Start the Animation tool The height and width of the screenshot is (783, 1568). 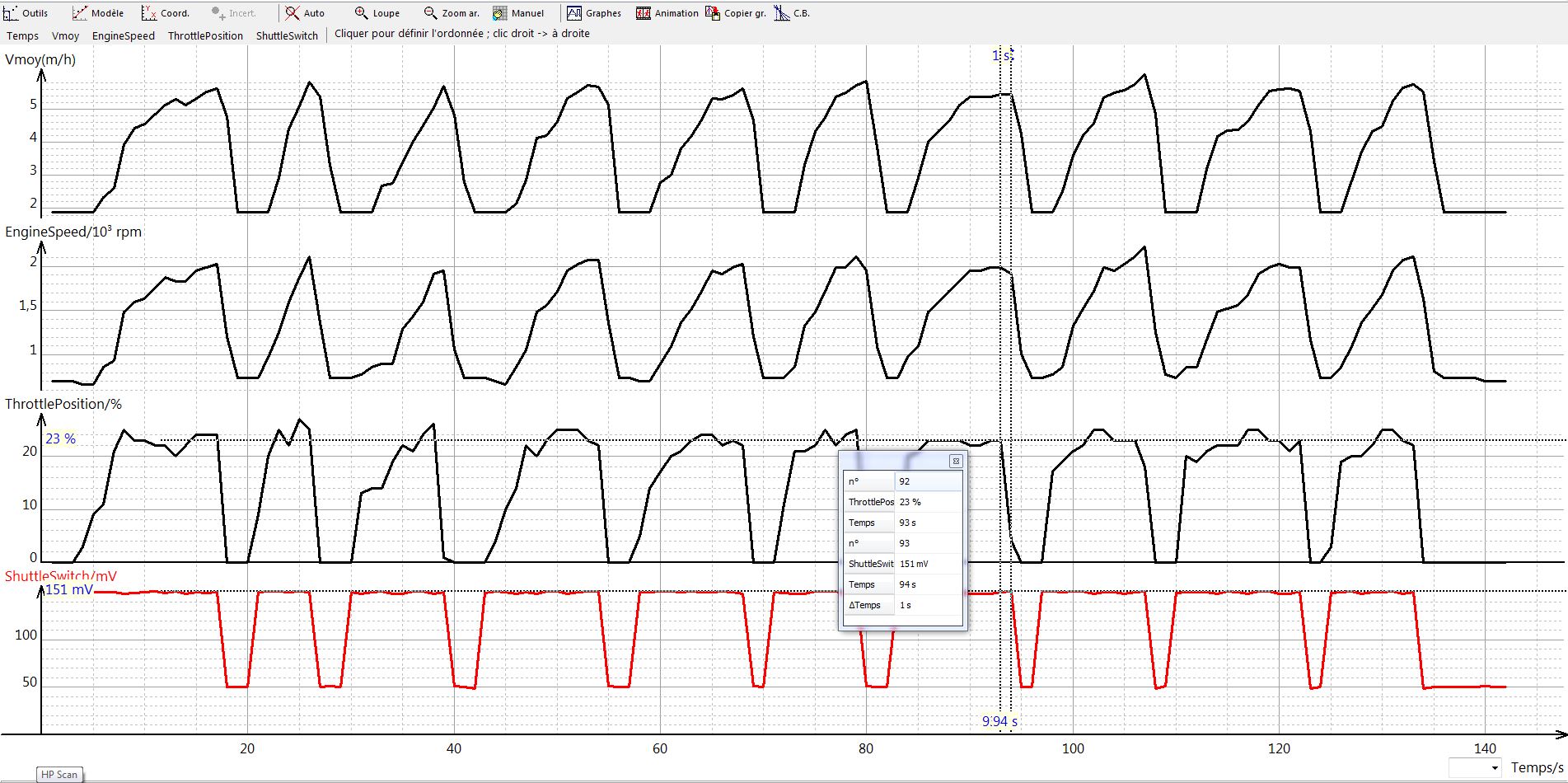(667, 13)
